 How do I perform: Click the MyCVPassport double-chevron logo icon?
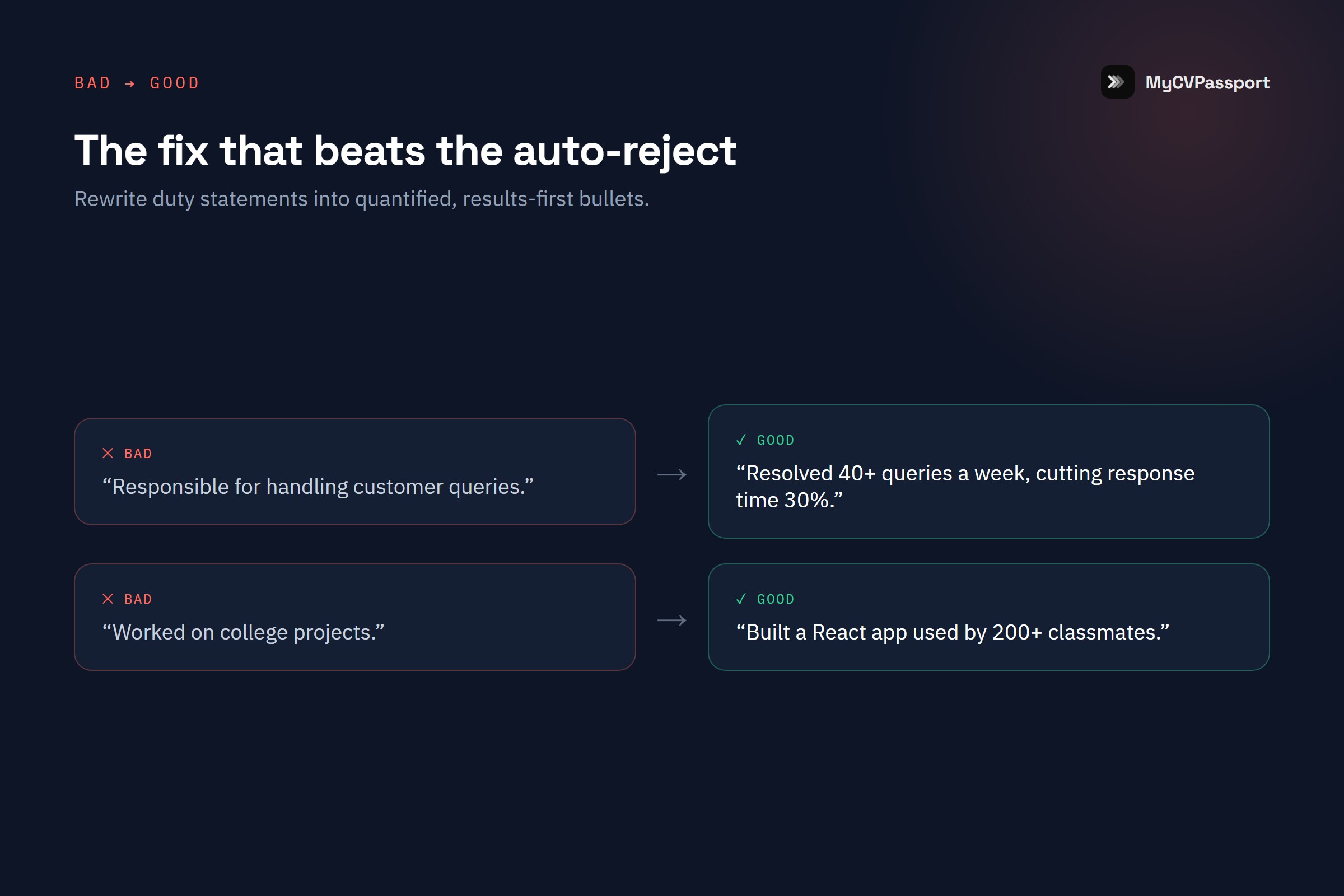pyautogui.click(x=1117, y=82)
